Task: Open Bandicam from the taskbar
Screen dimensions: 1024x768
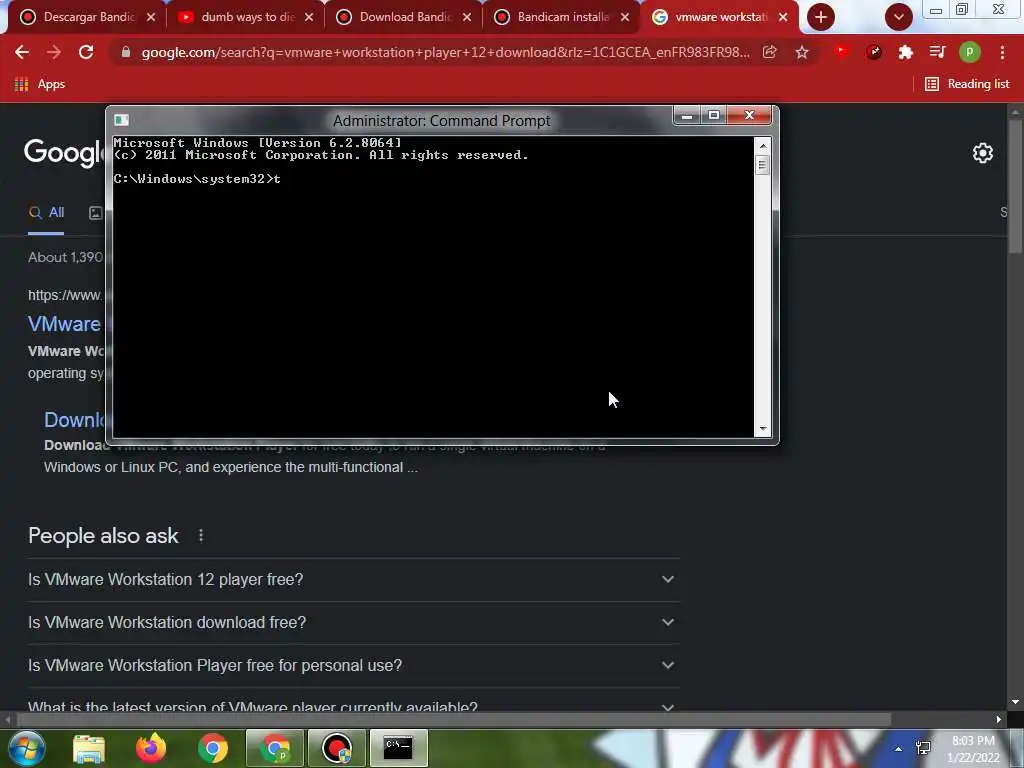Action: coord(337,748)
